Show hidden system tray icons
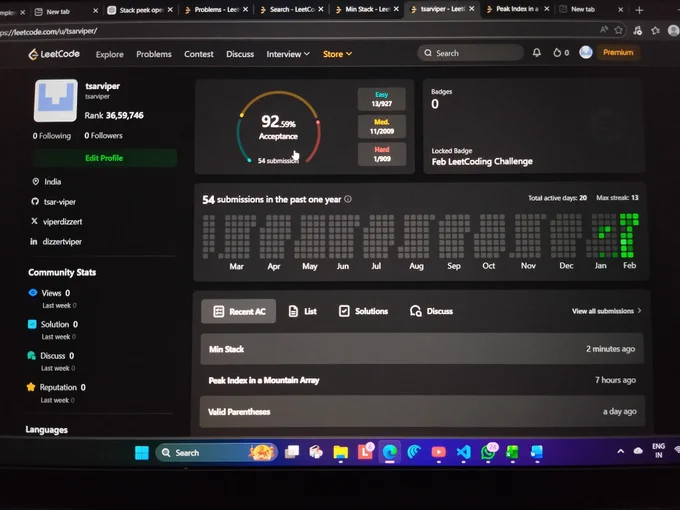The image size is (680, 510). 621,451
